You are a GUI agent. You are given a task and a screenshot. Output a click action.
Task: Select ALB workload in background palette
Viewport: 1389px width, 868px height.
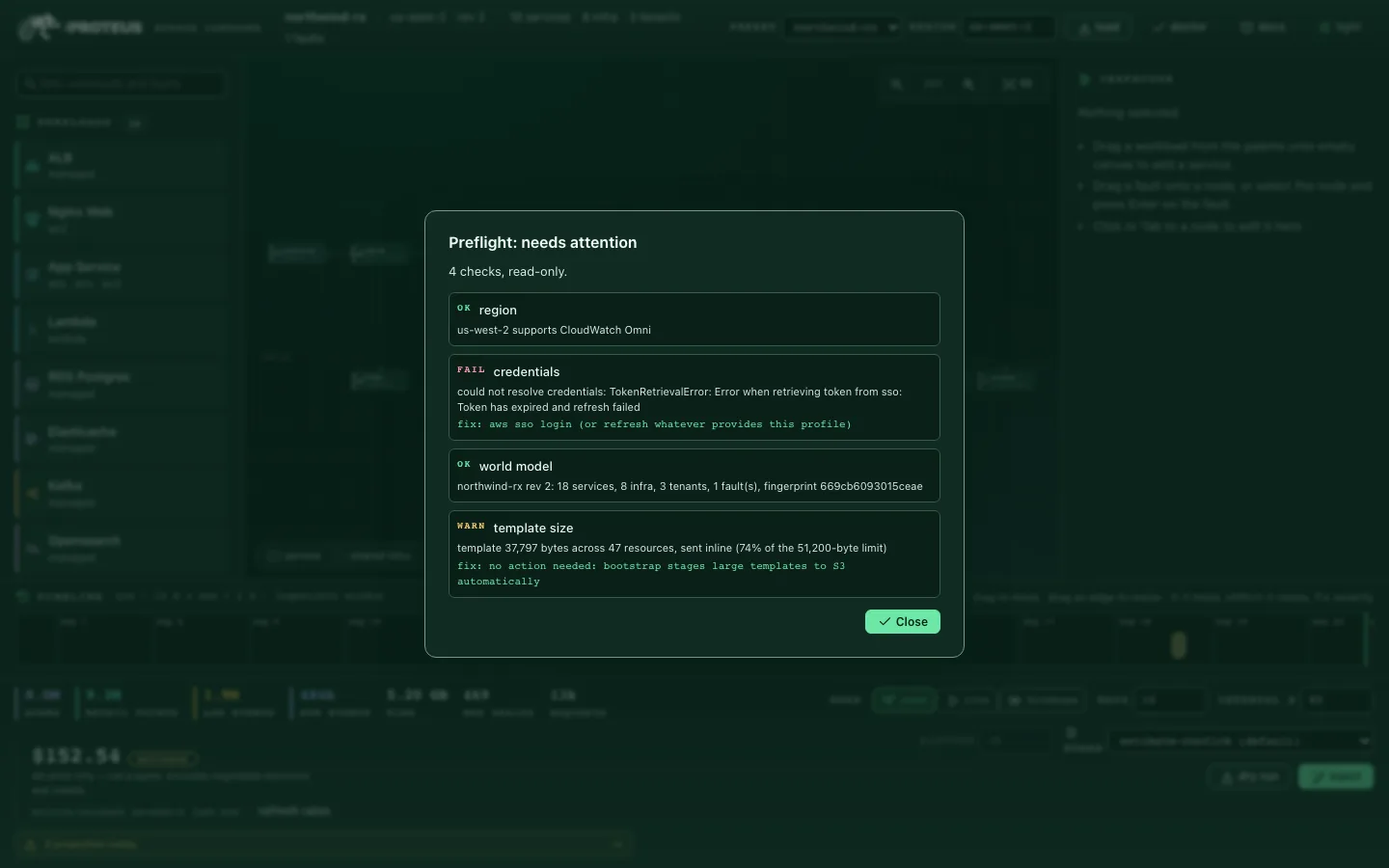coord(121,165)
